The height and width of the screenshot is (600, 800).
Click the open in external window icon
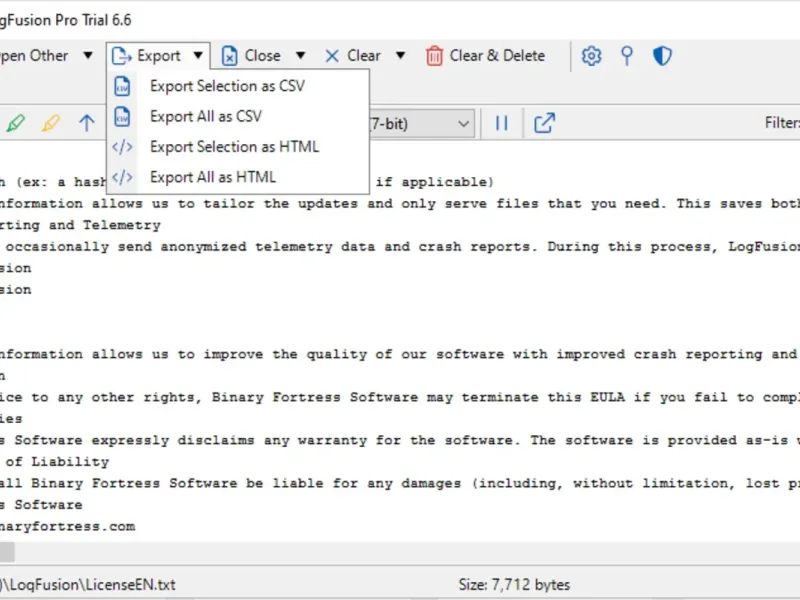tap(544, 123)
